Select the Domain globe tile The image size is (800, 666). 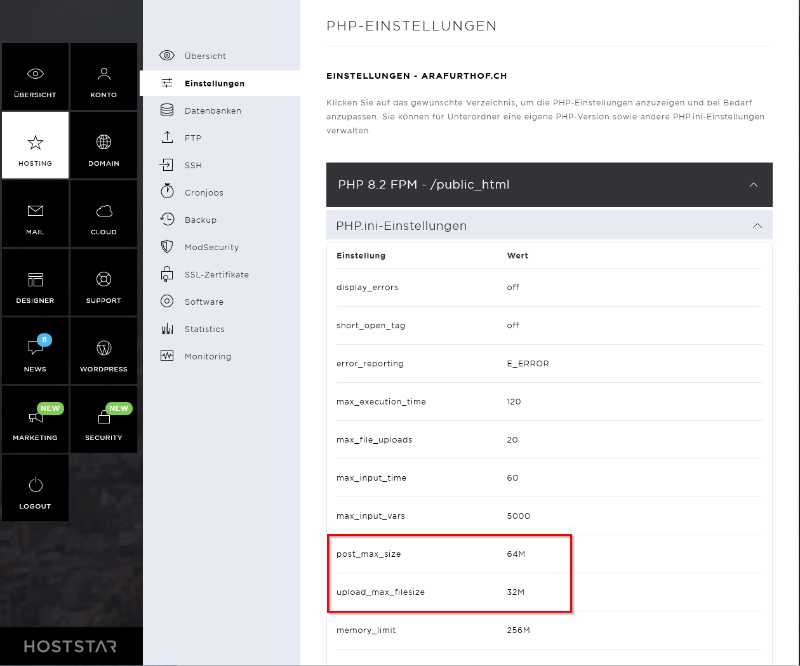click(103, 146)
